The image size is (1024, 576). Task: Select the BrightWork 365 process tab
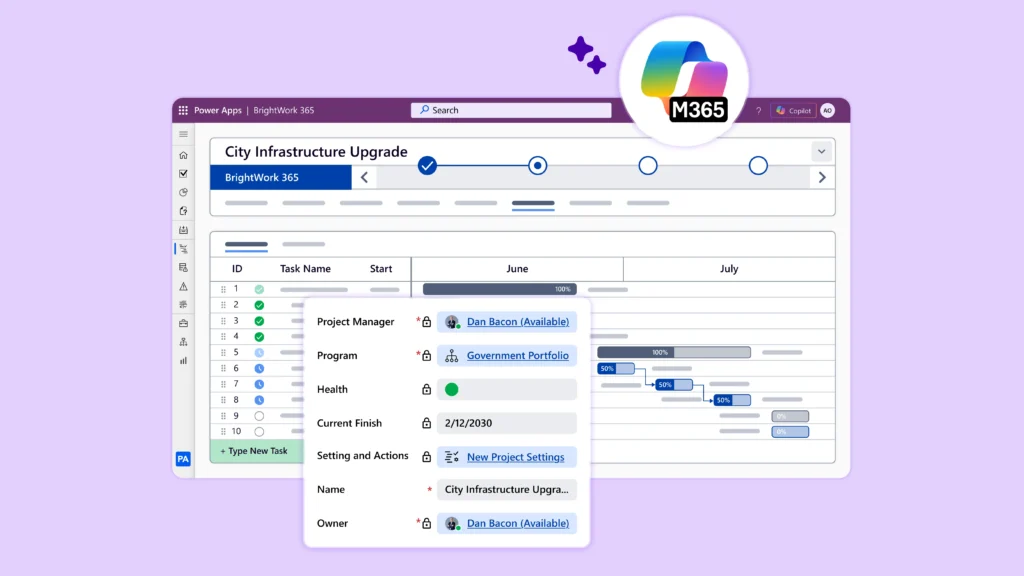(281, 178)
